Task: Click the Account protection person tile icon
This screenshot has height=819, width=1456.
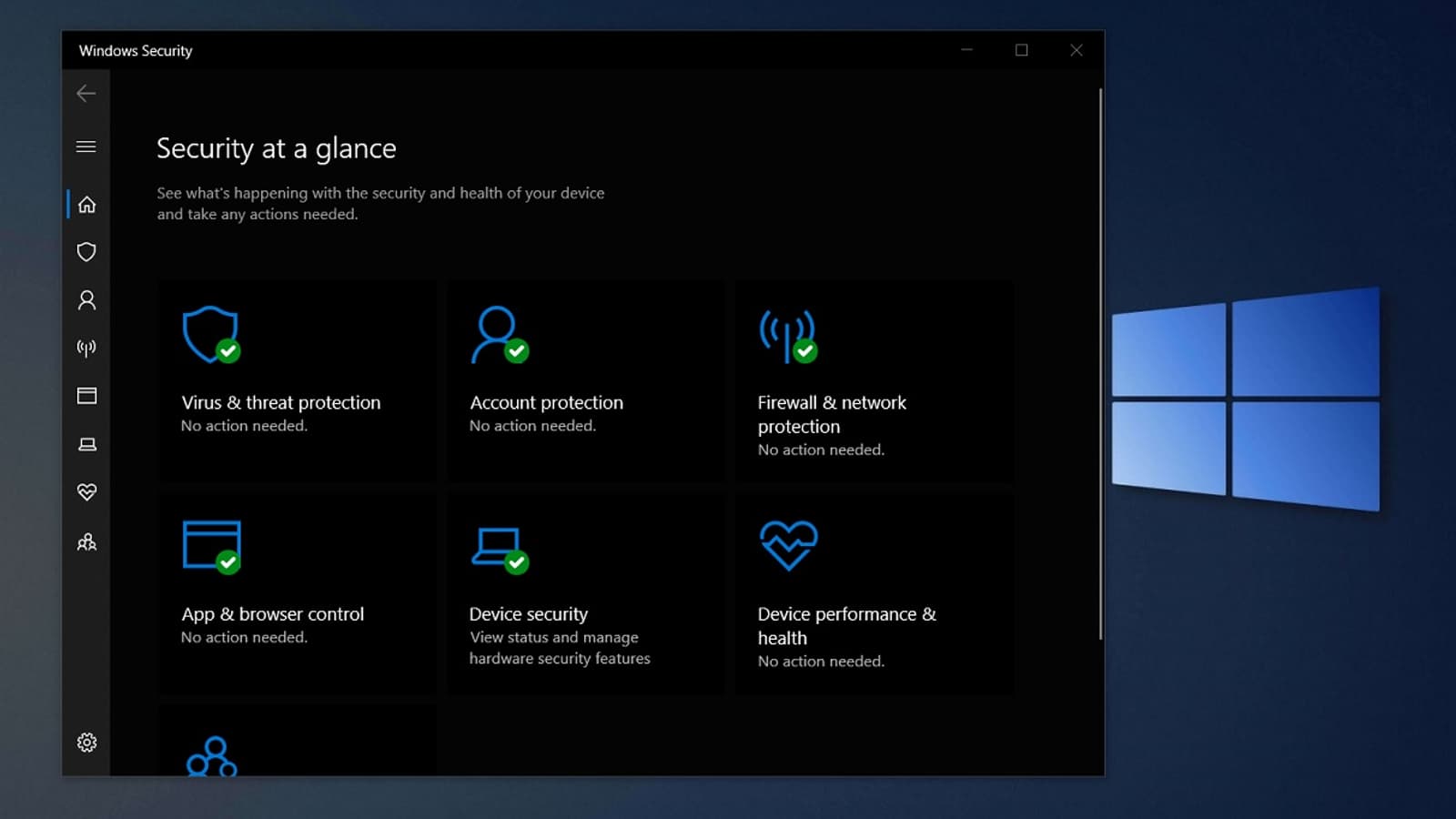Action: (x=500, y=335)
